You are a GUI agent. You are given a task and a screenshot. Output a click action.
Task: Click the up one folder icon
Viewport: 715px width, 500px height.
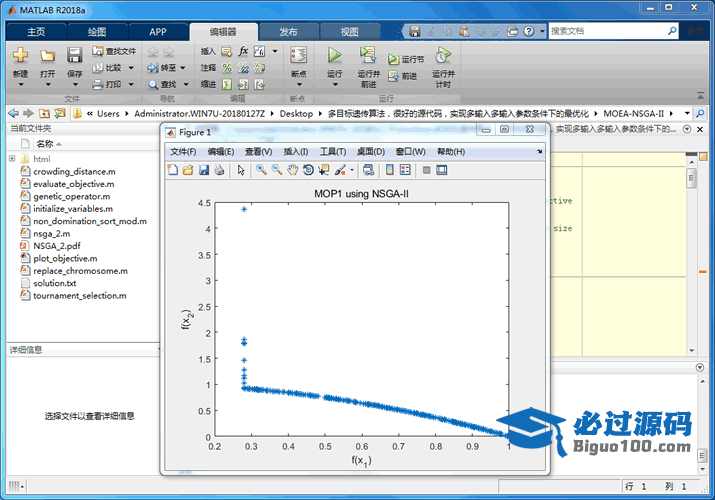click(x=44, y=113)
